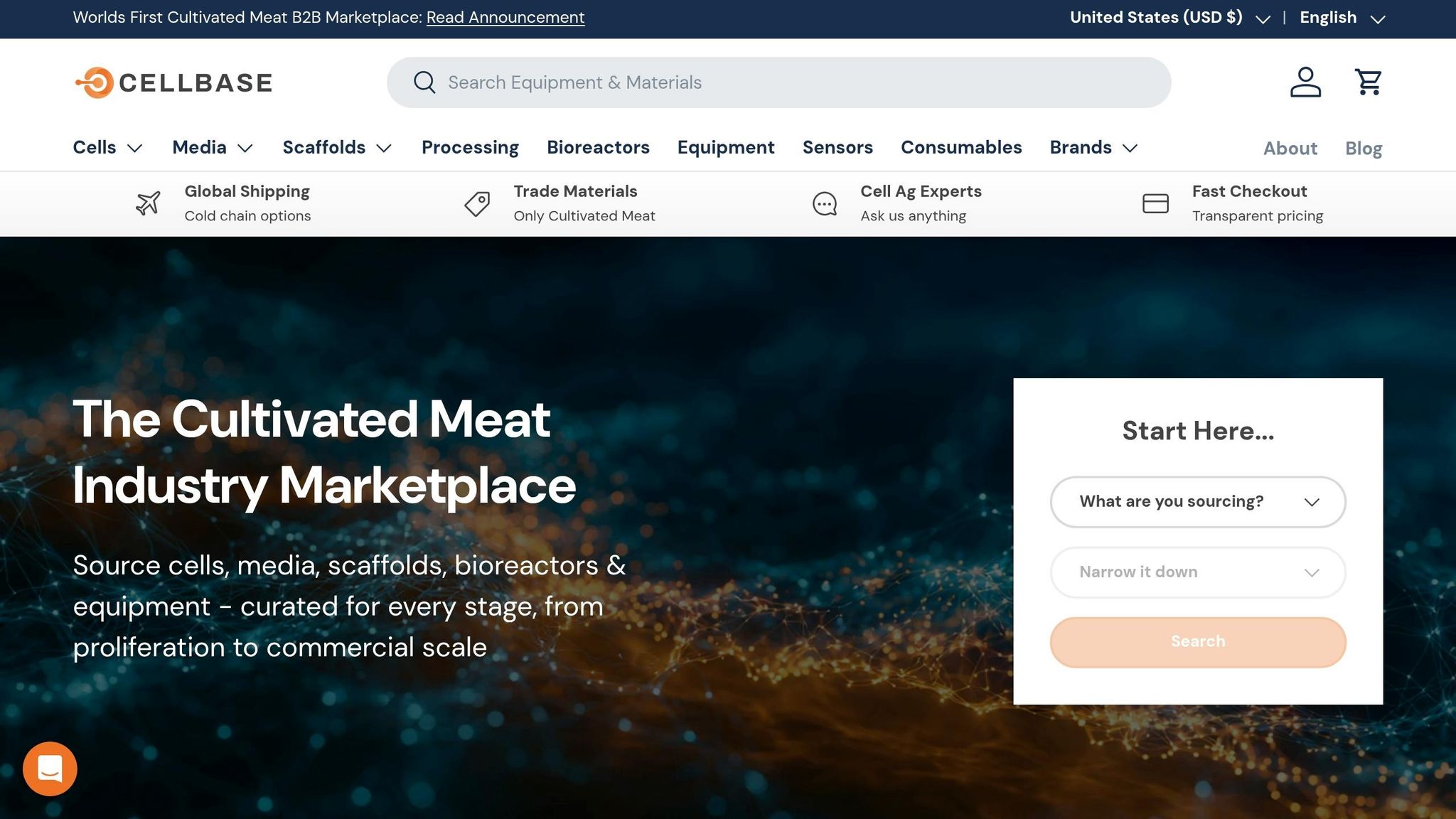This screenshot has height=819, width=1456.
Task: Click the Trade Materials tag icon
Action: (477, 203)
